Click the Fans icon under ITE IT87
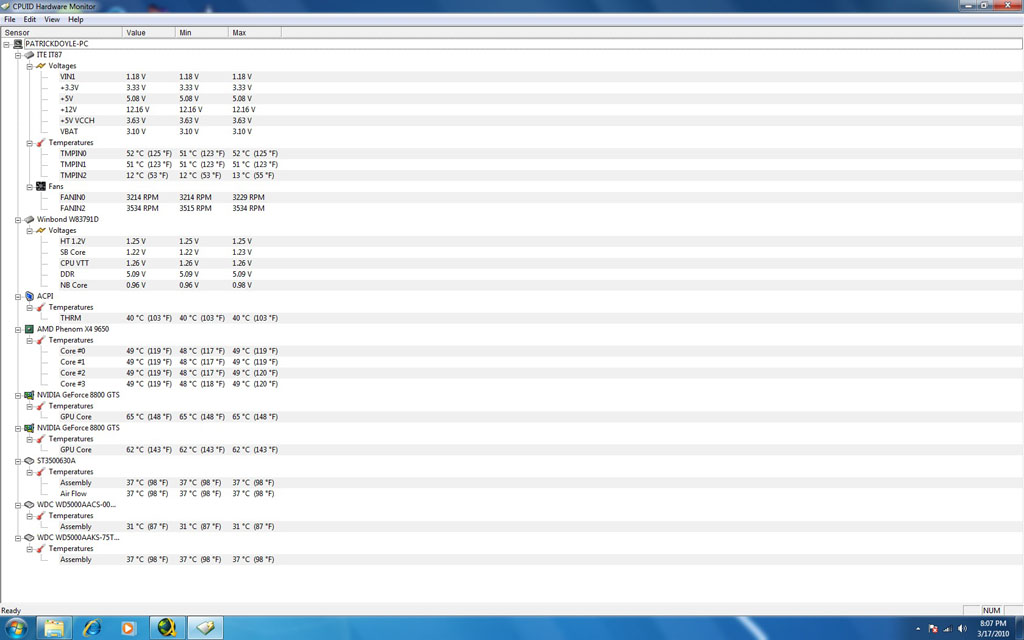Screen dimensions: 1024x640 pyautogui.click(x=41, y=186)
